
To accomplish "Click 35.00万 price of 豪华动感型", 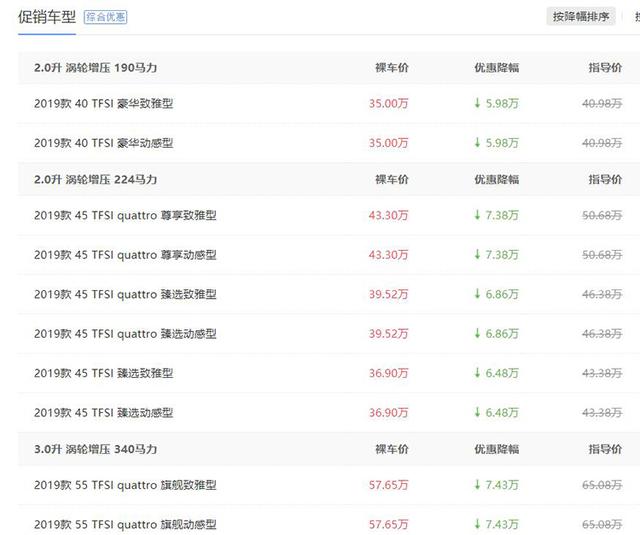I will pos(388,143).
